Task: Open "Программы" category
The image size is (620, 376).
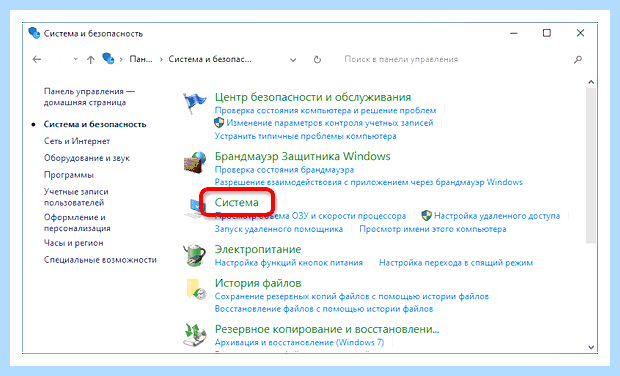Action: pos(68,175)
